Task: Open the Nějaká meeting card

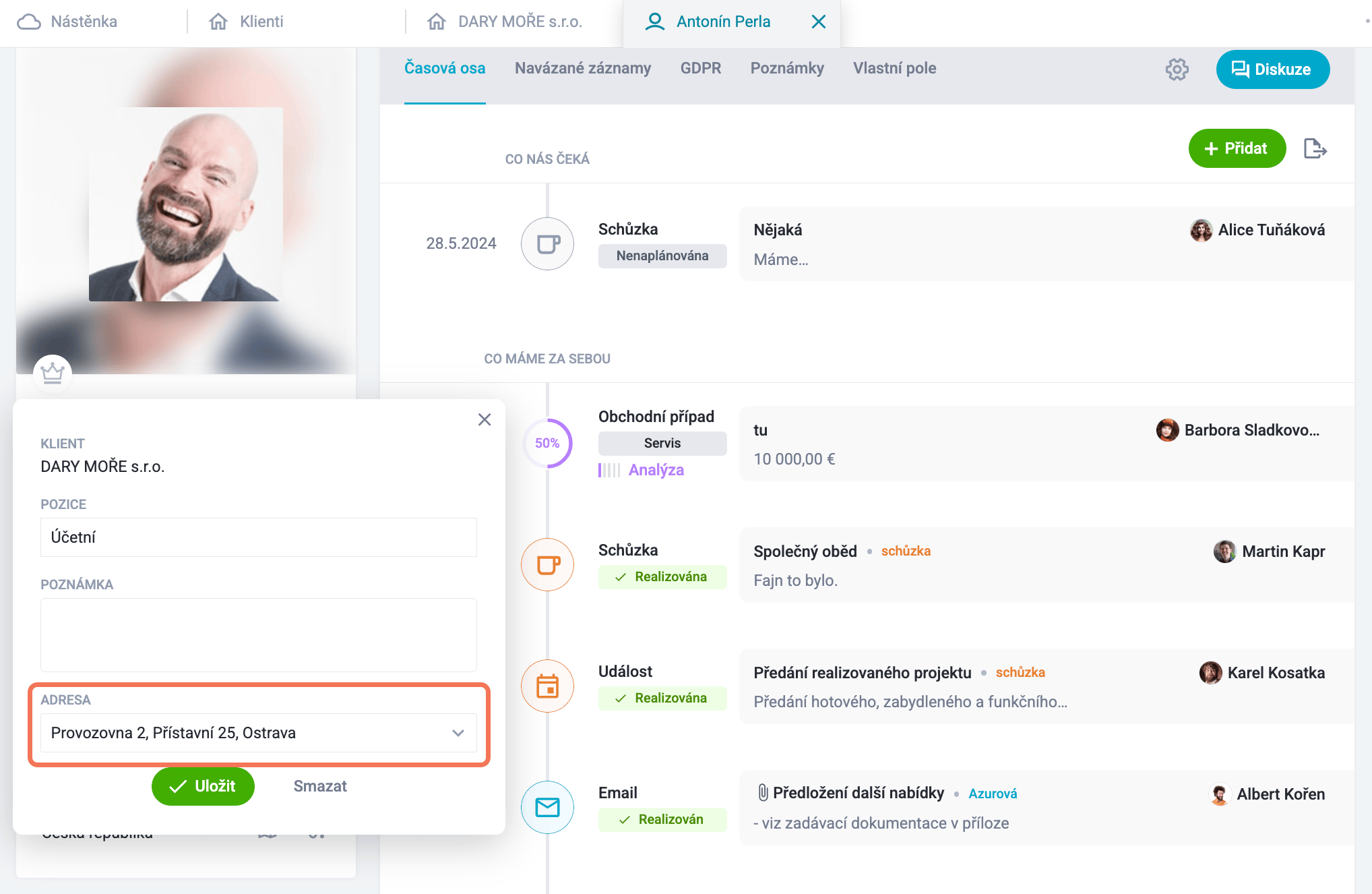Action: pos(1047,243)
